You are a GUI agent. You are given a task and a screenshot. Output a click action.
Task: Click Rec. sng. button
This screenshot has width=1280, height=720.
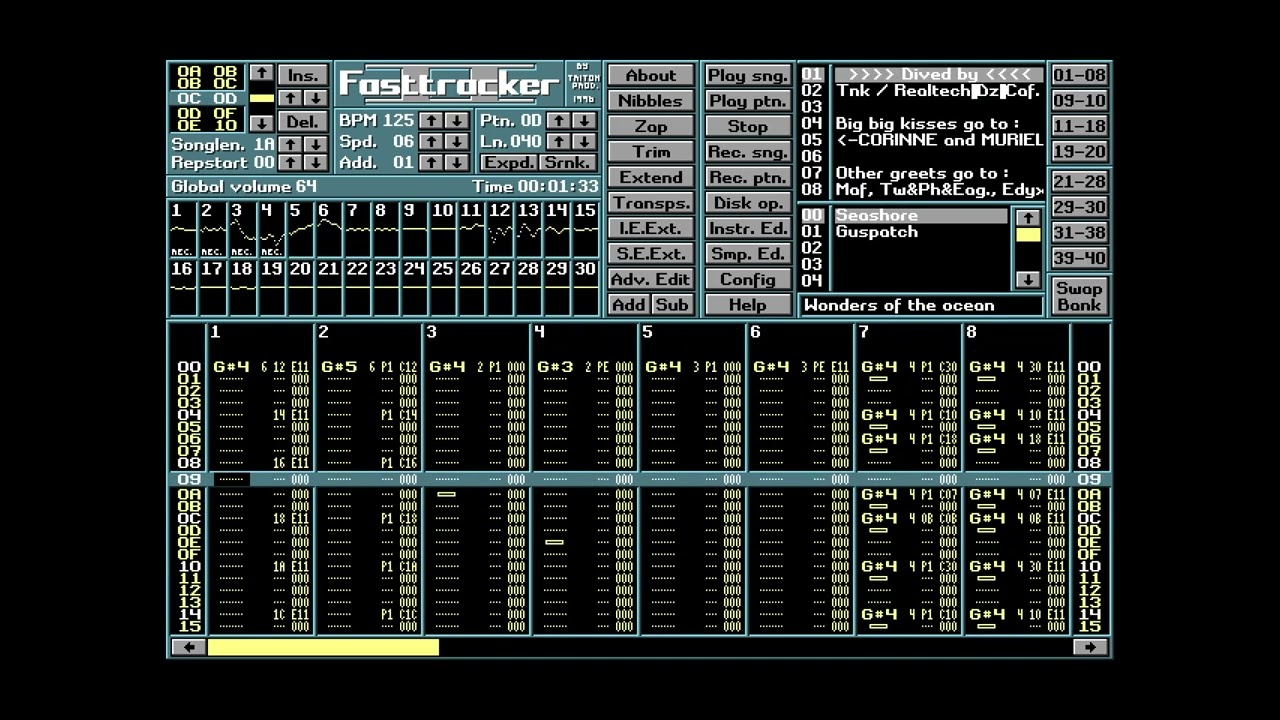748,152
